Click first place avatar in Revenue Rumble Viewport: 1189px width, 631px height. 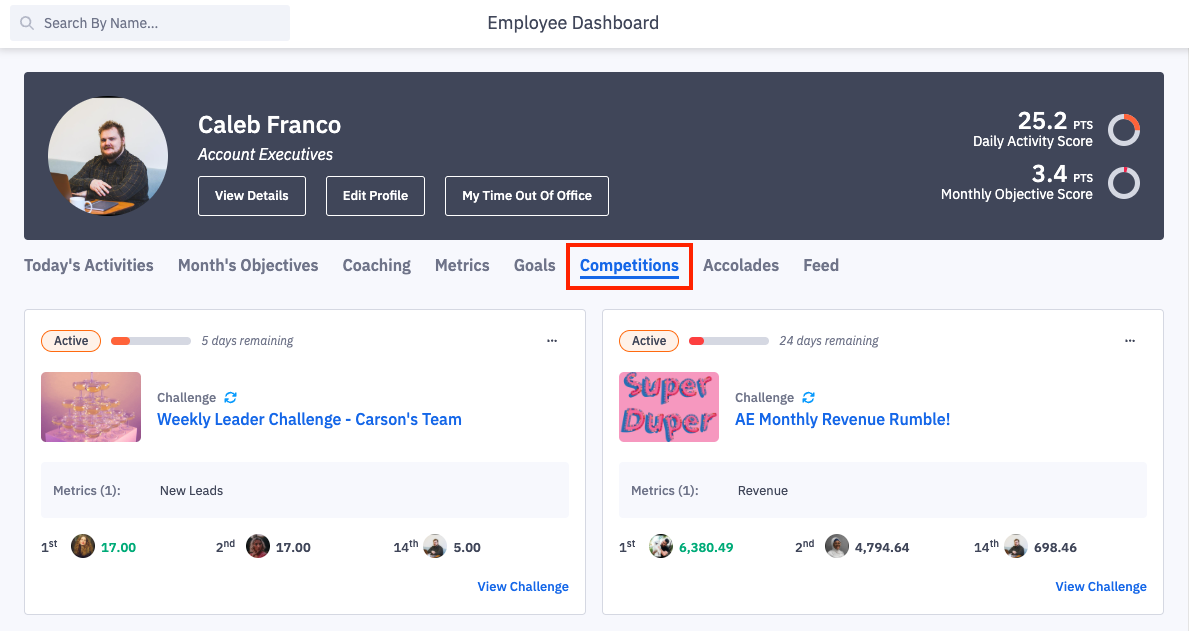(661, 546)
